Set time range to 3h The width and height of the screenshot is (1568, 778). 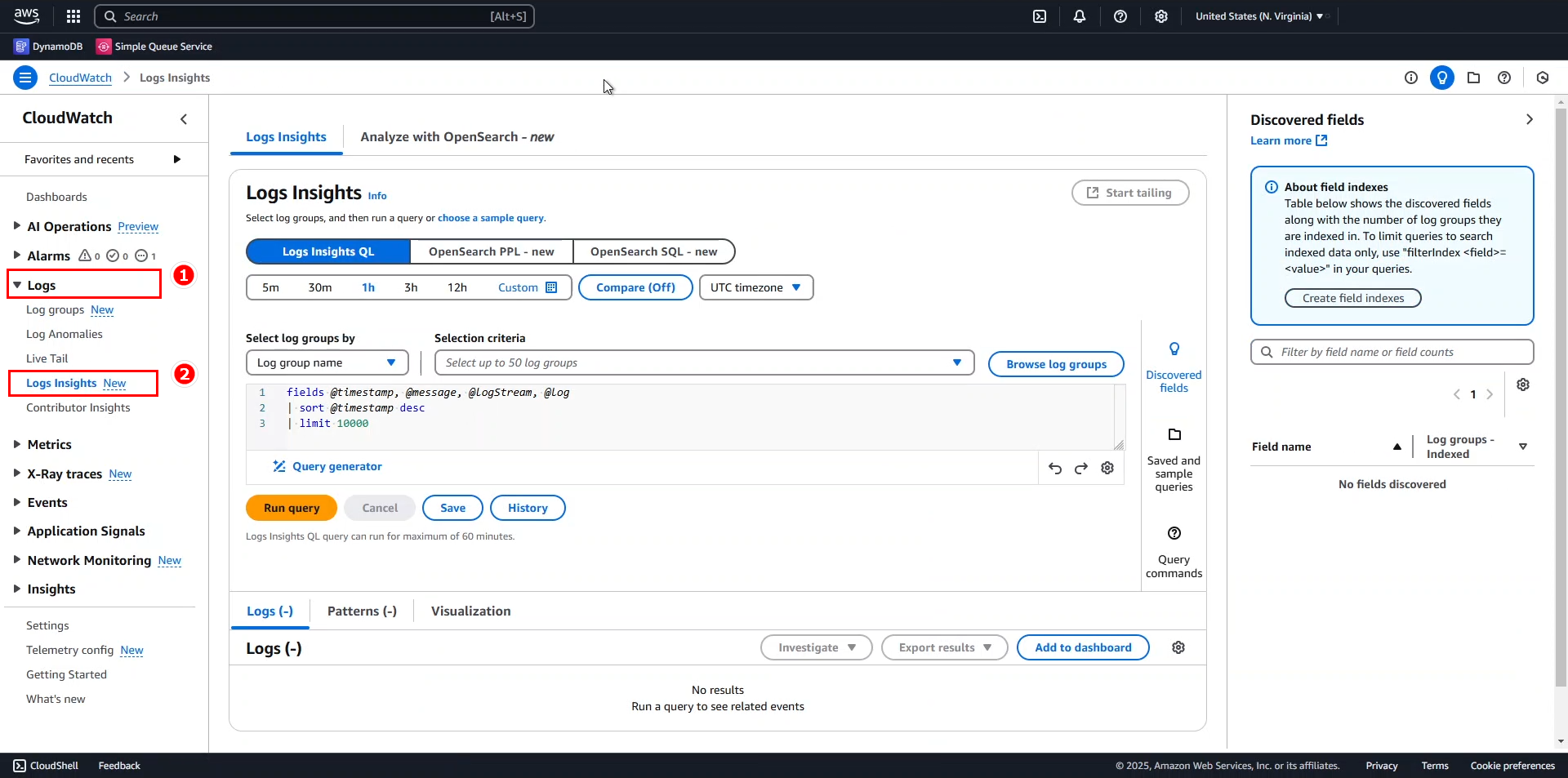pos(411,287)
